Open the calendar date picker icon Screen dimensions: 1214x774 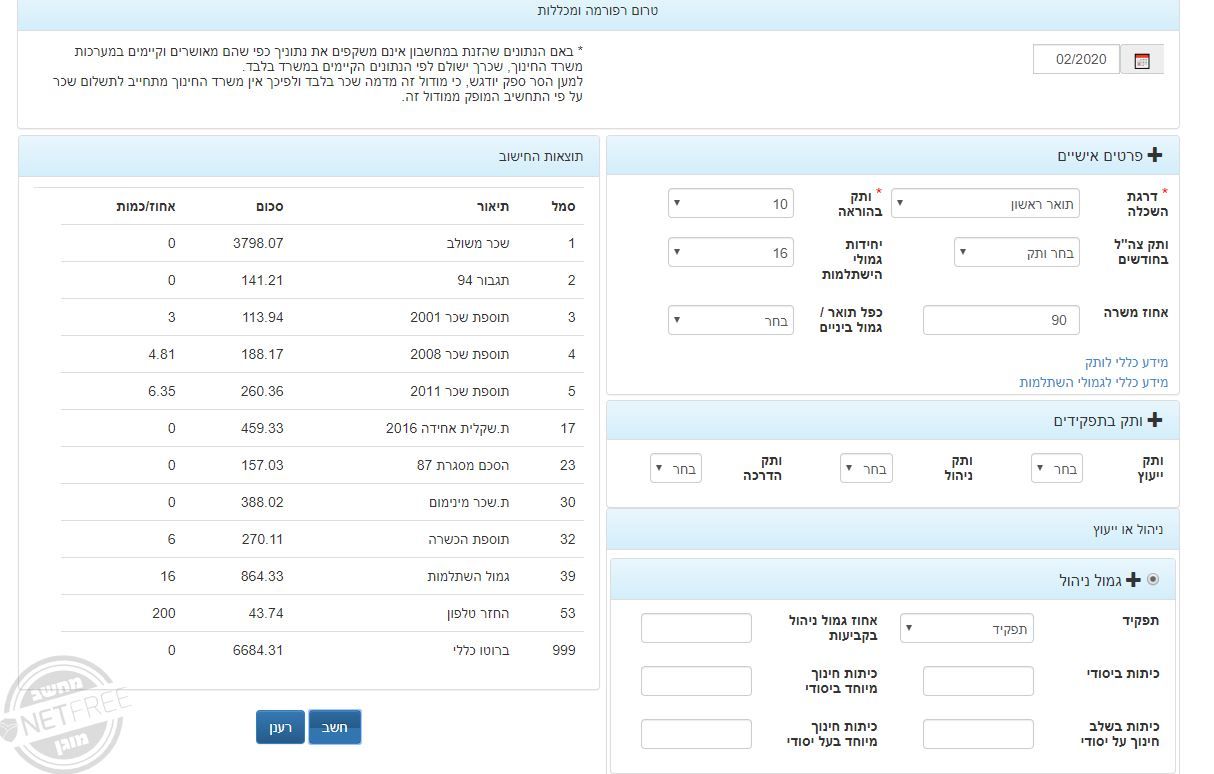pyautogui.click(x=1142, y=60)
